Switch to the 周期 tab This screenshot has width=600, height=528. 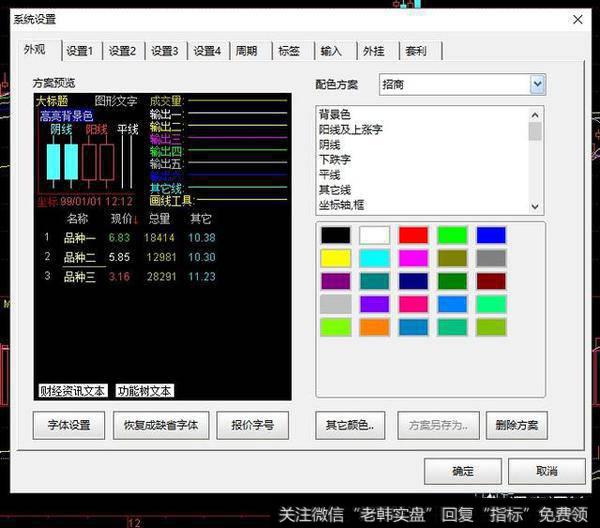click(x=251, y=51)
